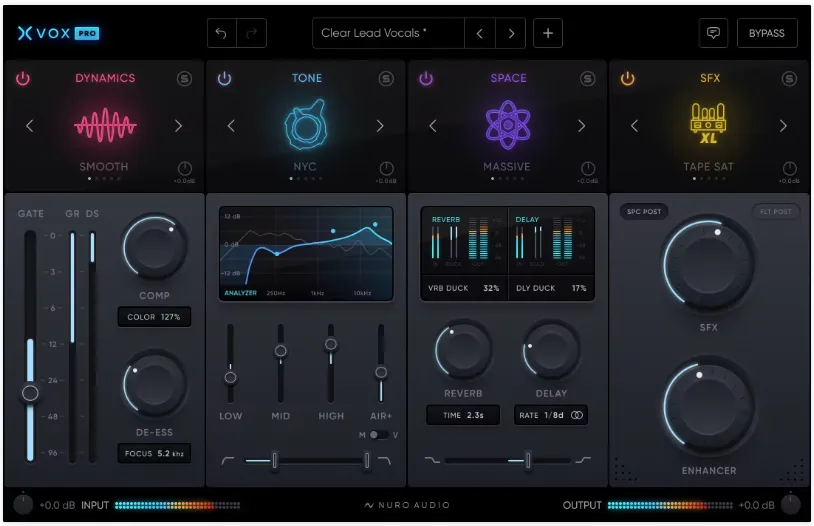This screenshot has width=814, height=526.
Task: Go to next preset arrow
Action: coord(511,33)
